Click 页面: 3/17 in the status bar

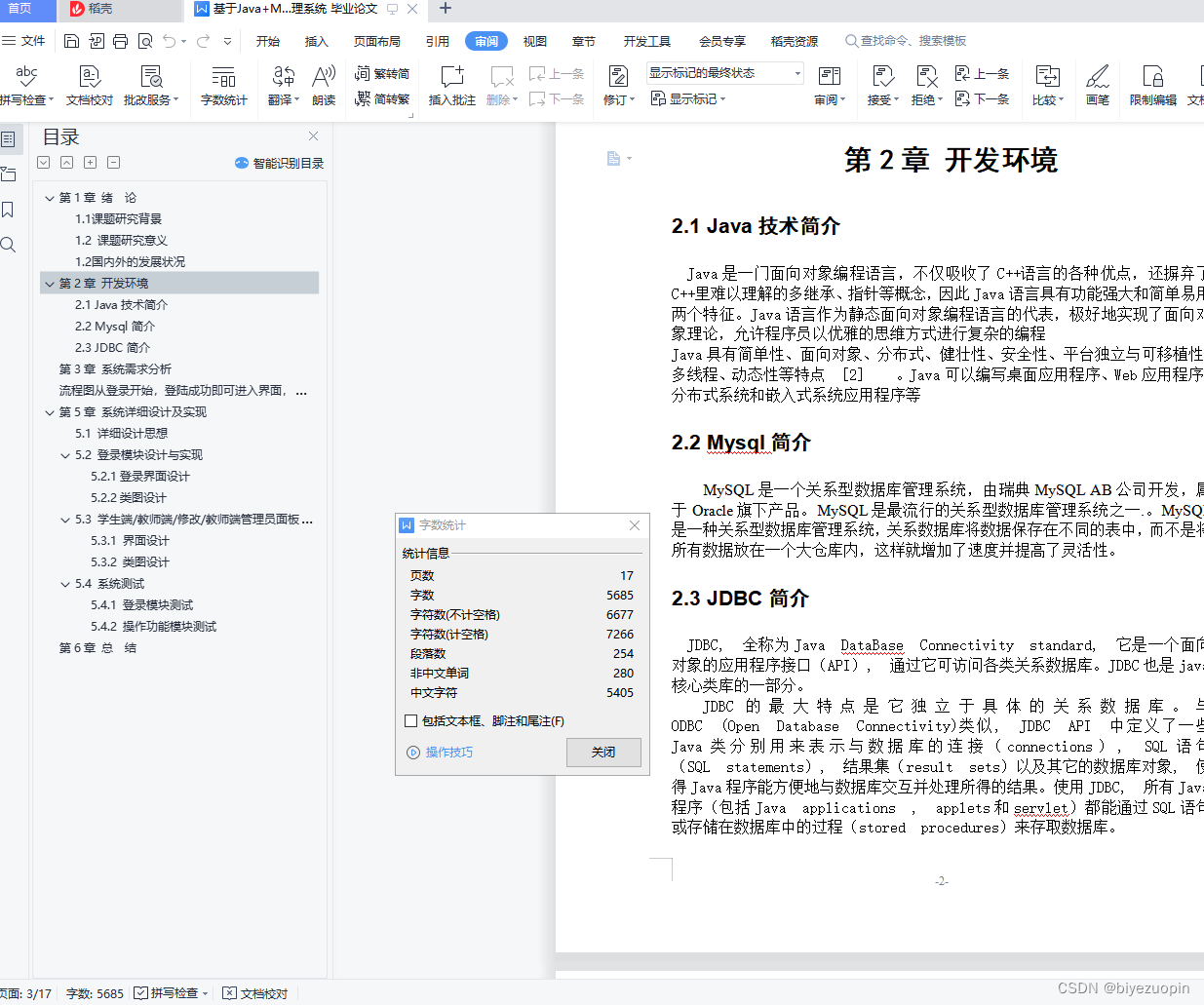[x=25, y=992]
